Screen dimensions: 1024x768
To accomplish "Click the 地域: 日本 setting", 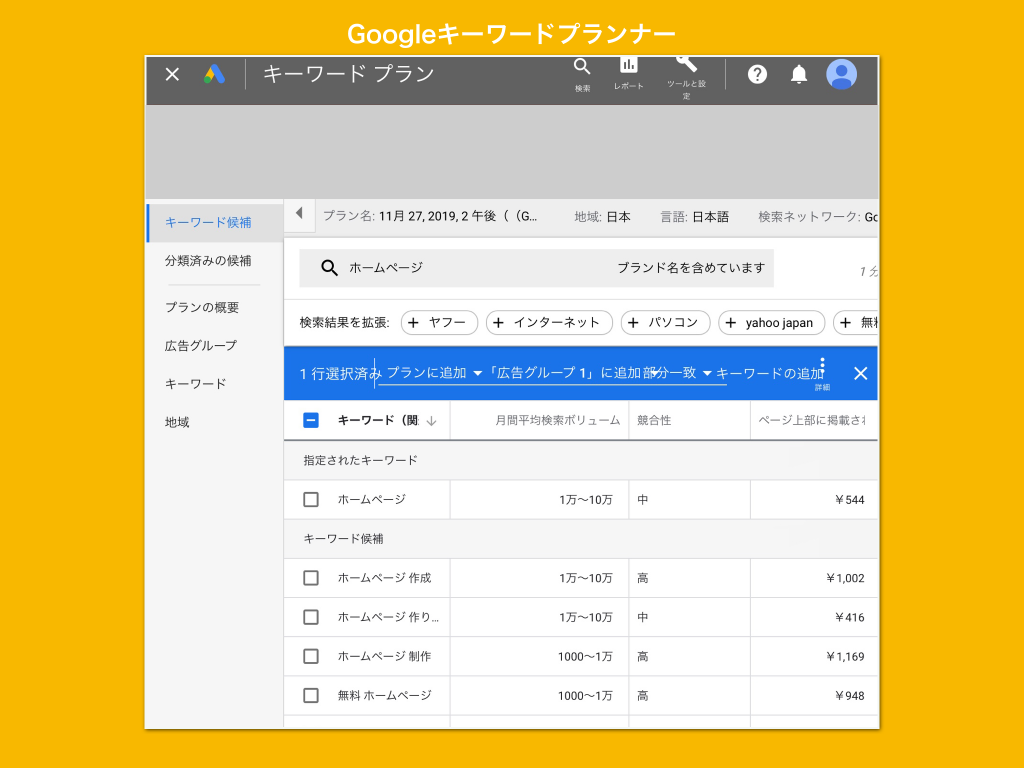I will (602, 217).
